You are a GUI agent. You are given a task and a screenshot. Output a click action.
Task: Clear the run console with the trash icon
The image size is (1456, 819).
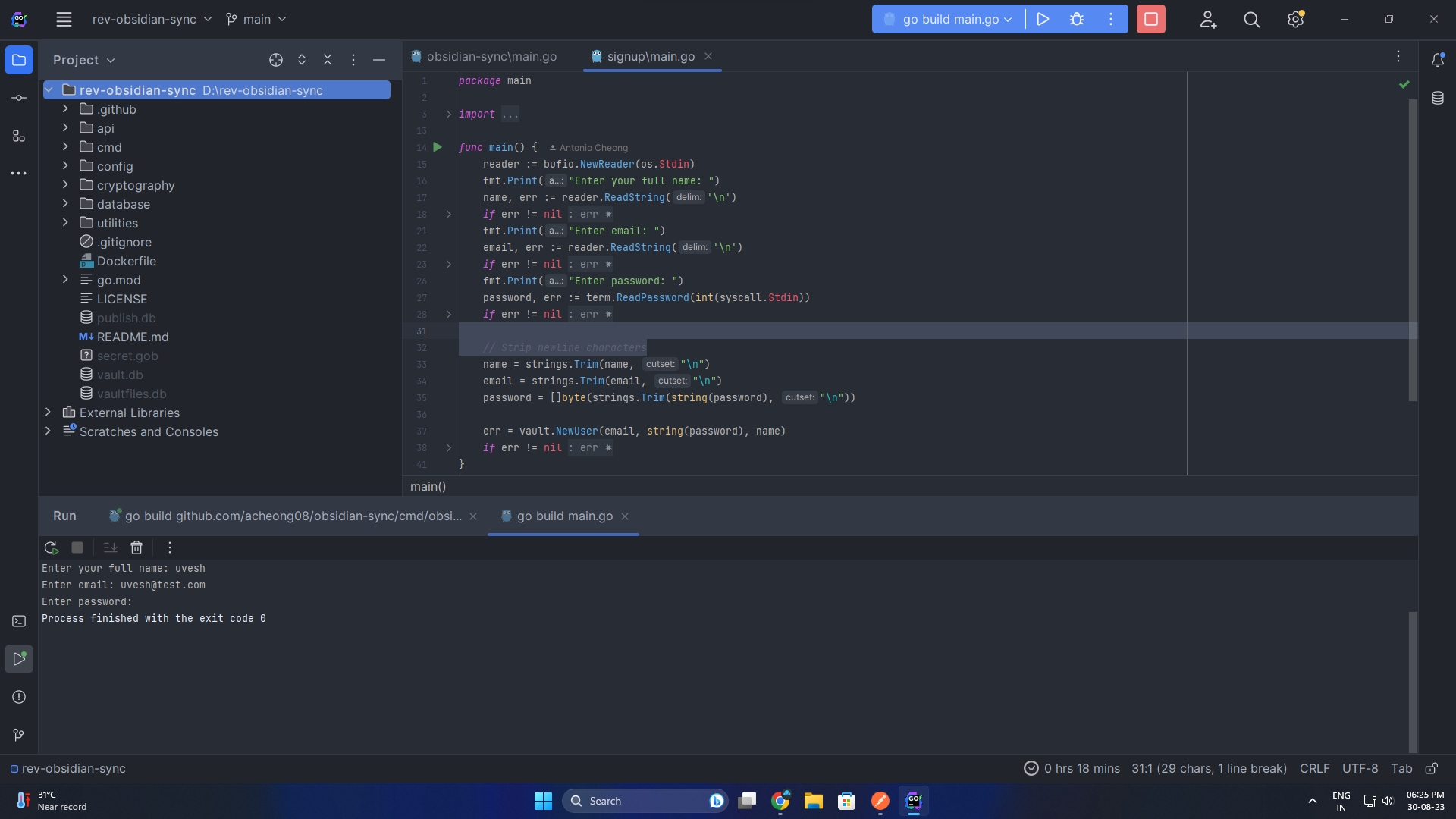(x=136, y=548)
